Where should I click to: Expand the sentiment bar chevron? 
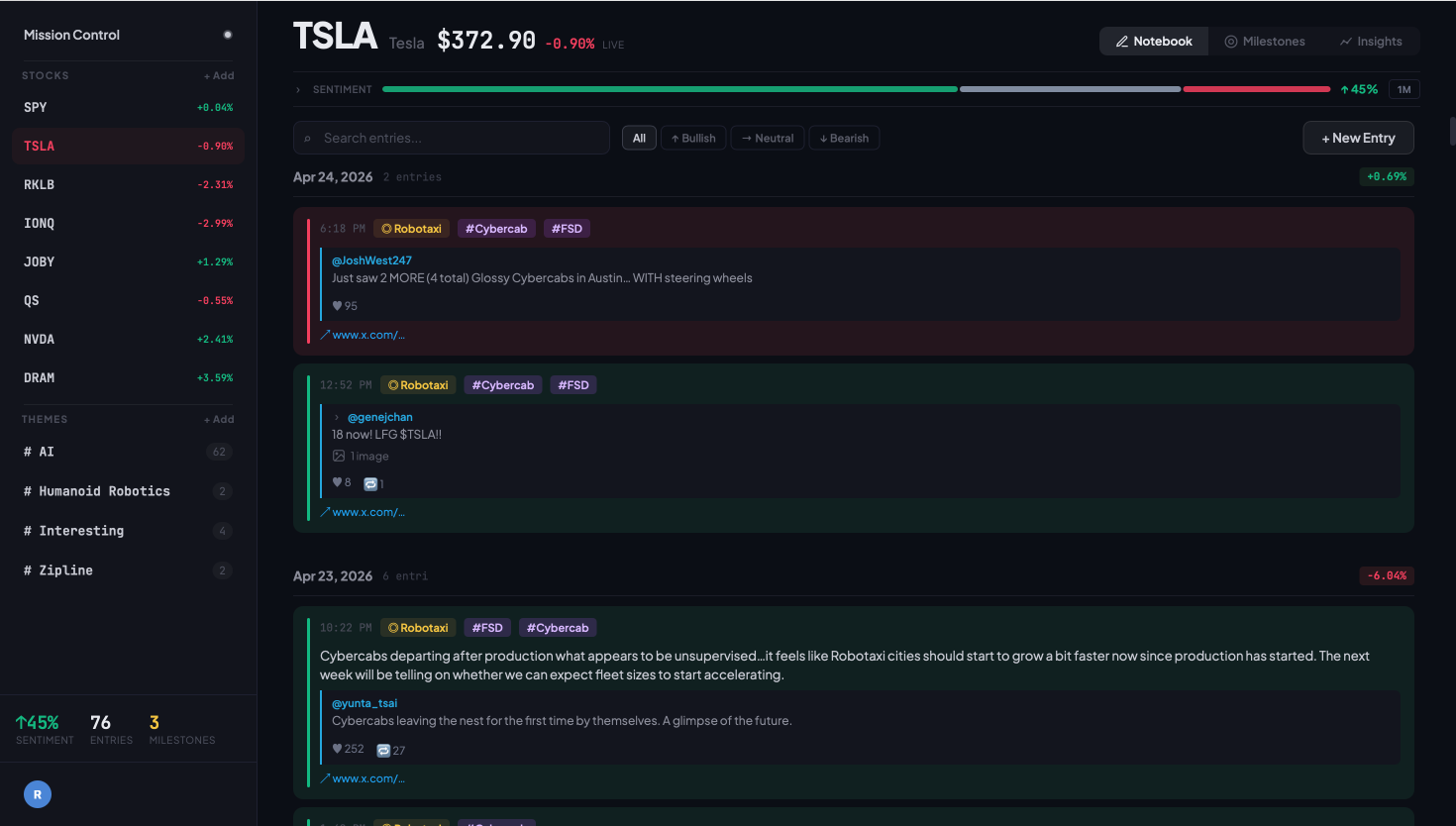298,89
